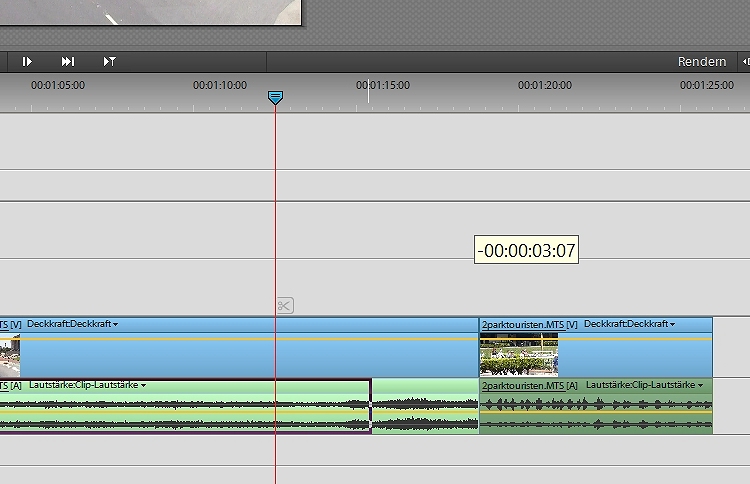The image size is (750, 484).
Task: Click the 00:01:05:00 ruler timecode
Action: [58, 85]
